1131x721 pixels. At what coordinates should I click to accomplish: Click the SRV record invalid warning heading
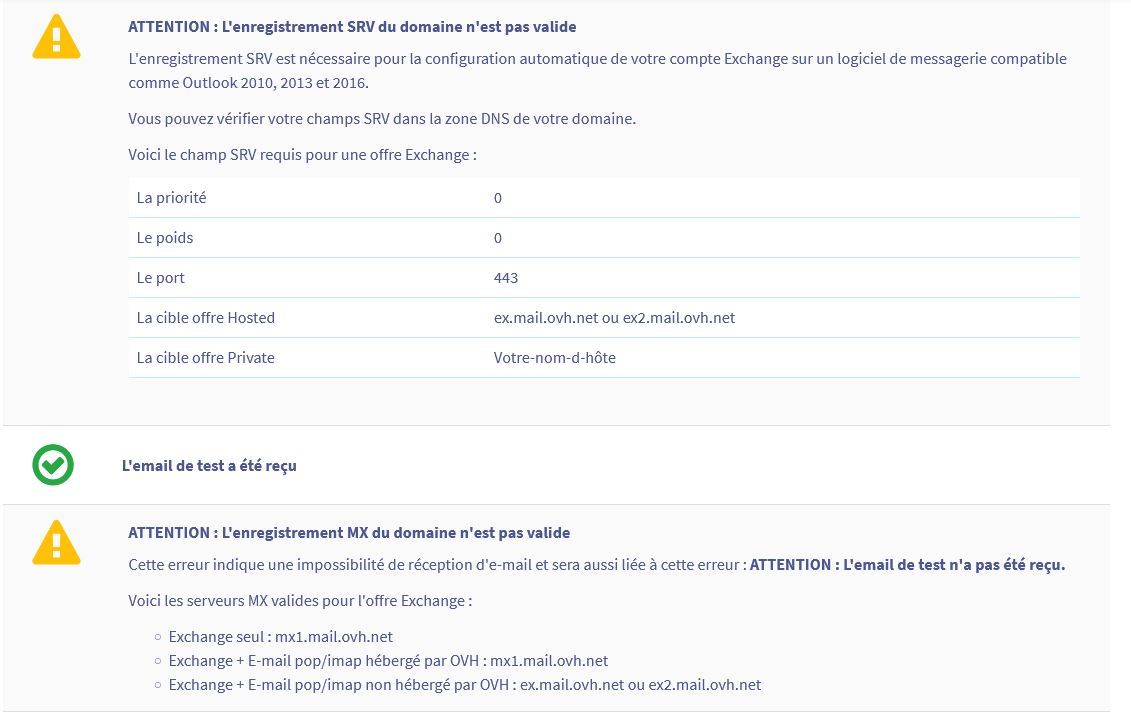[352, 27]
